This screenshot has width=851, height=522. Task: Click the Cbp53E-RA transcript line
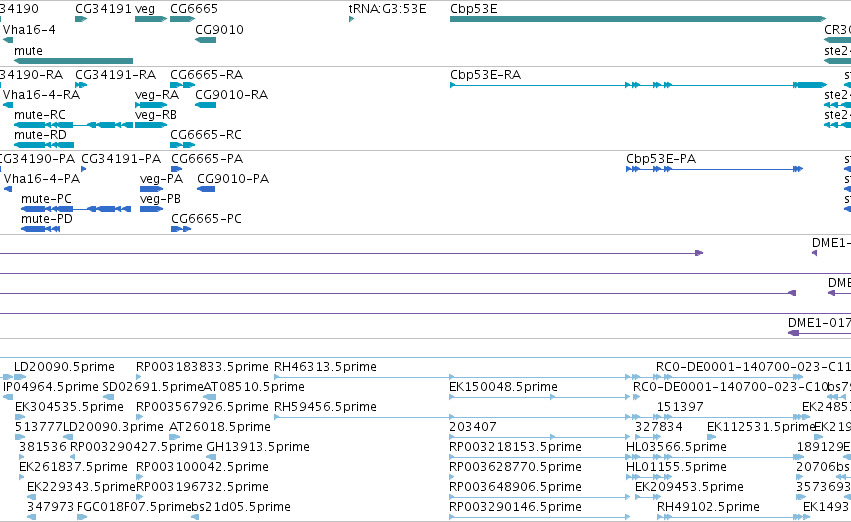pyautogui.click(x=638, y=85)
